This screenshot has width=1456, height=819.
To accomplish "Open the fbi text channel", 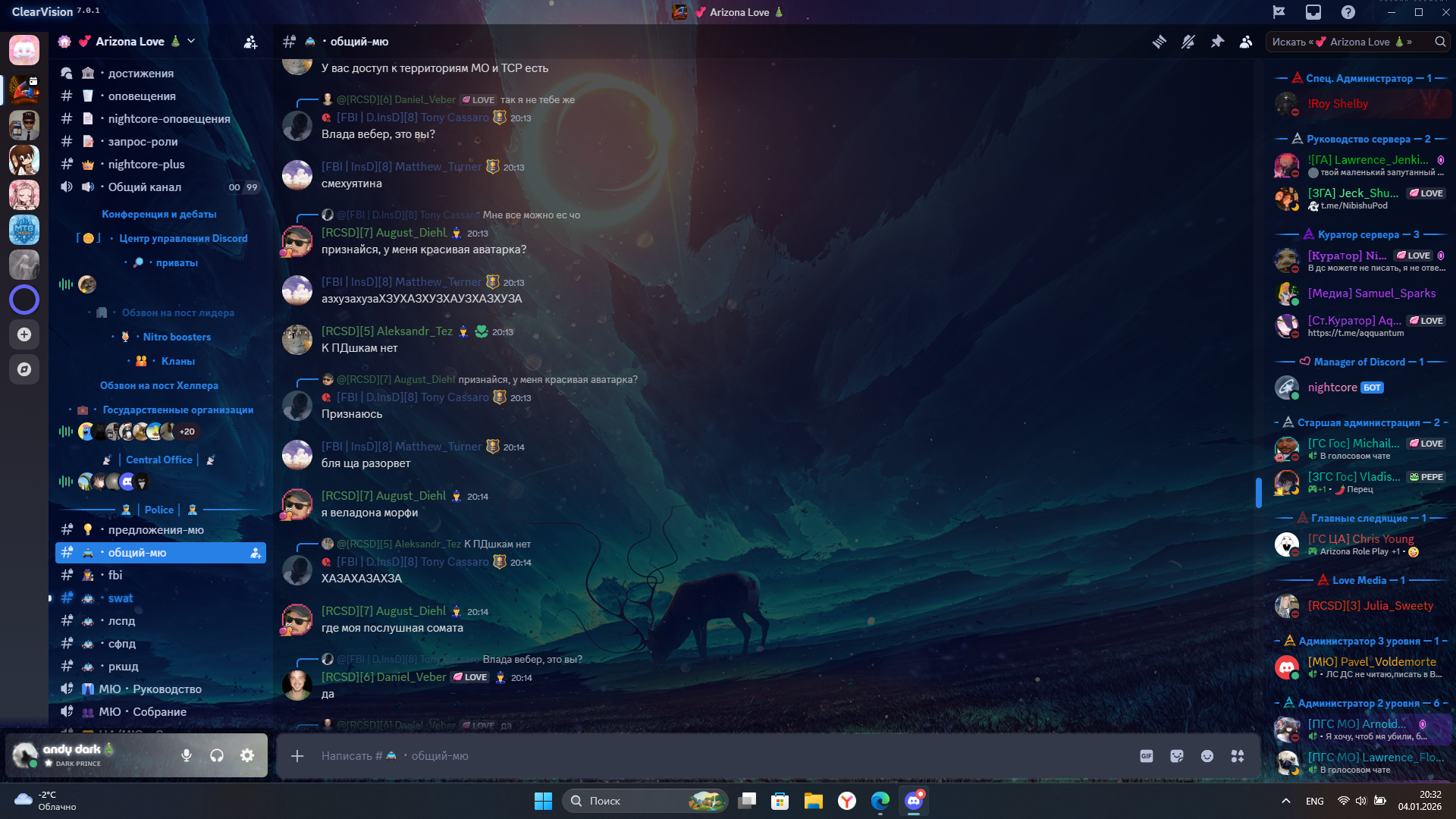I will coord(115,576).
